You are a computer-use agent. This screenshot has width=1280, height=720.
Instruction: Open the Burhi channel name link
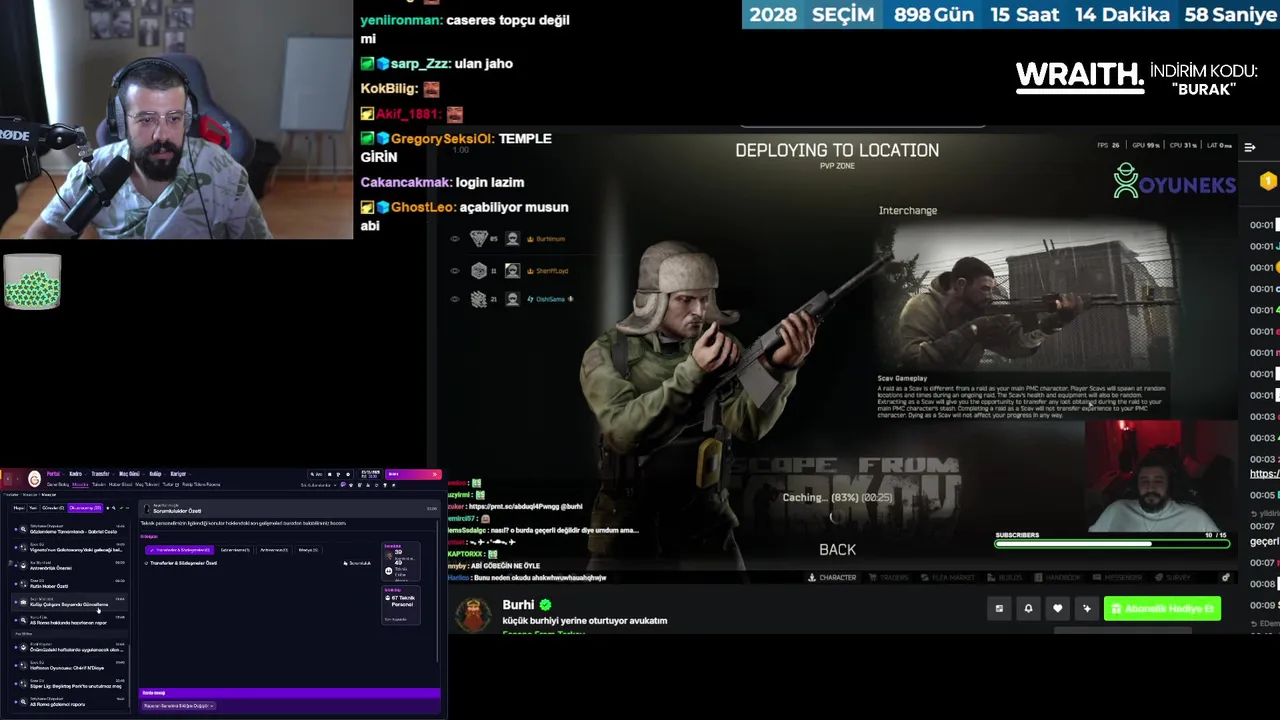point(518,605)
